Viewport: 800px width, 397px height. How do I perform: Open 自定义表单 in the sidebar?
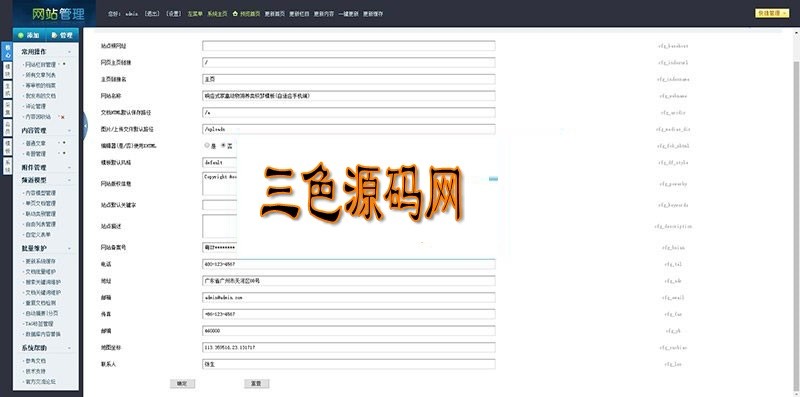coord(38,235)
